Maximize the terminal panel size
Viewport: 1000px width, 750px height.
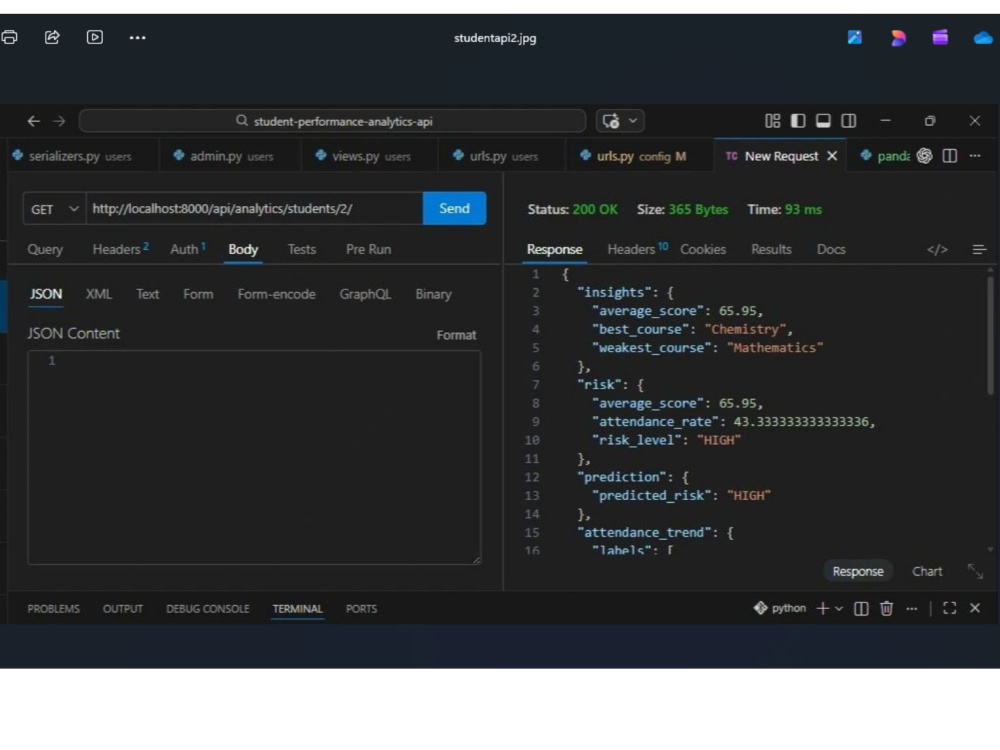pyautogui.click(x=950, y=608)
